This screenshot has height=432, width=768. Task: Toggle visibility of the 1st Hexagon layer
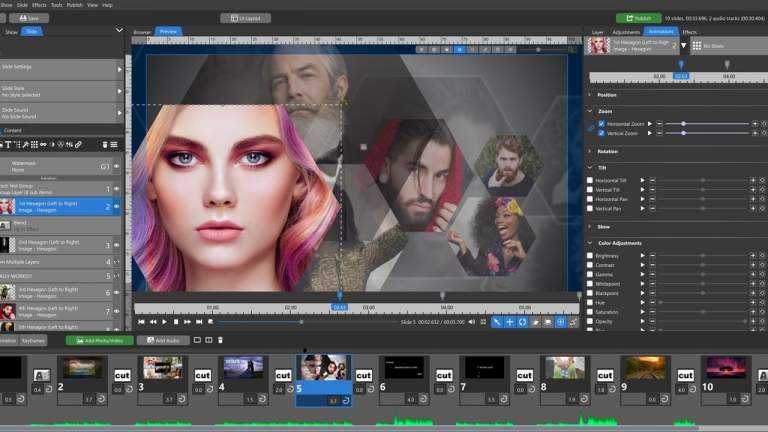pos(117,207)
